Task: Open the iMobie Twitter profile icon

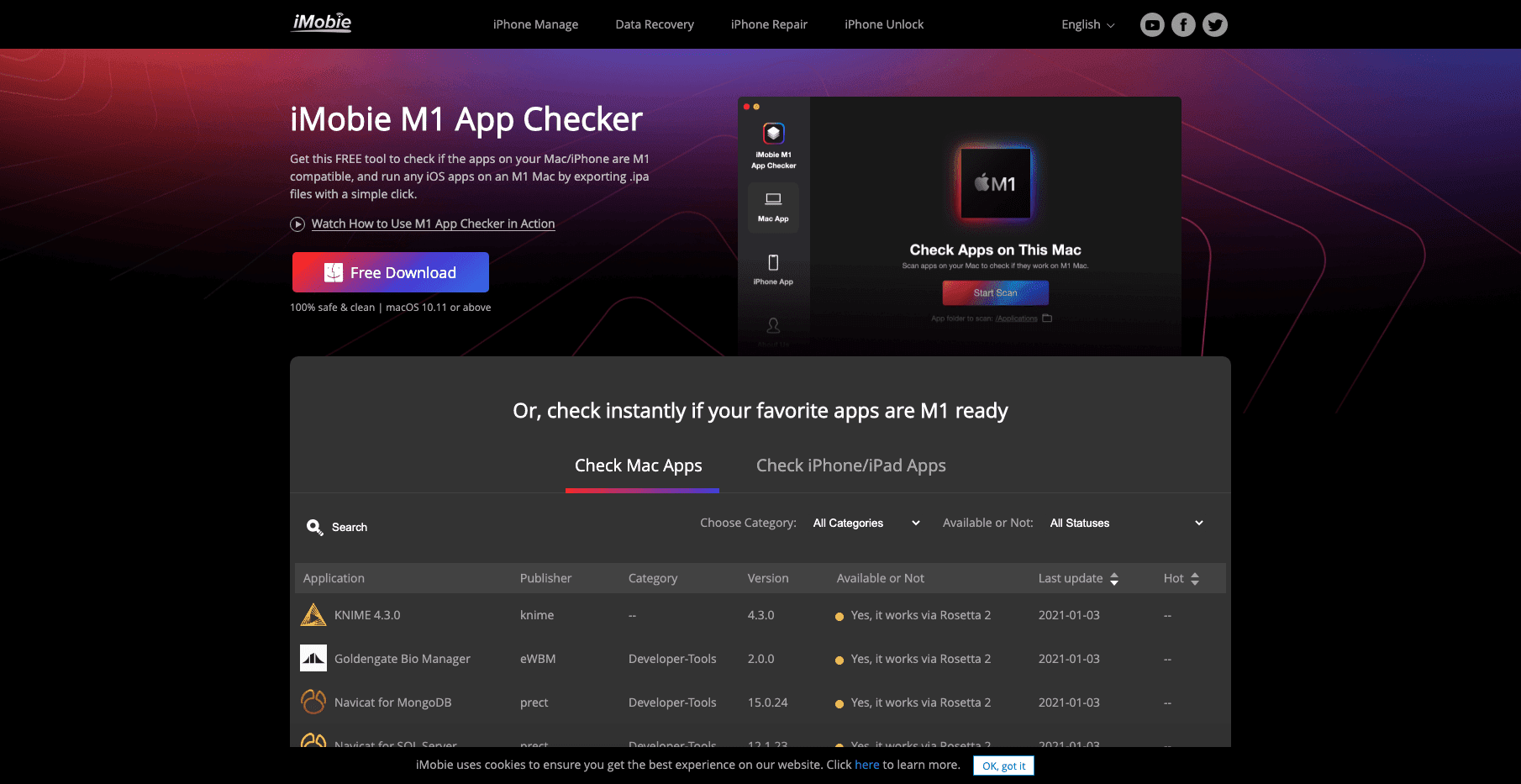Action: 1214,25
